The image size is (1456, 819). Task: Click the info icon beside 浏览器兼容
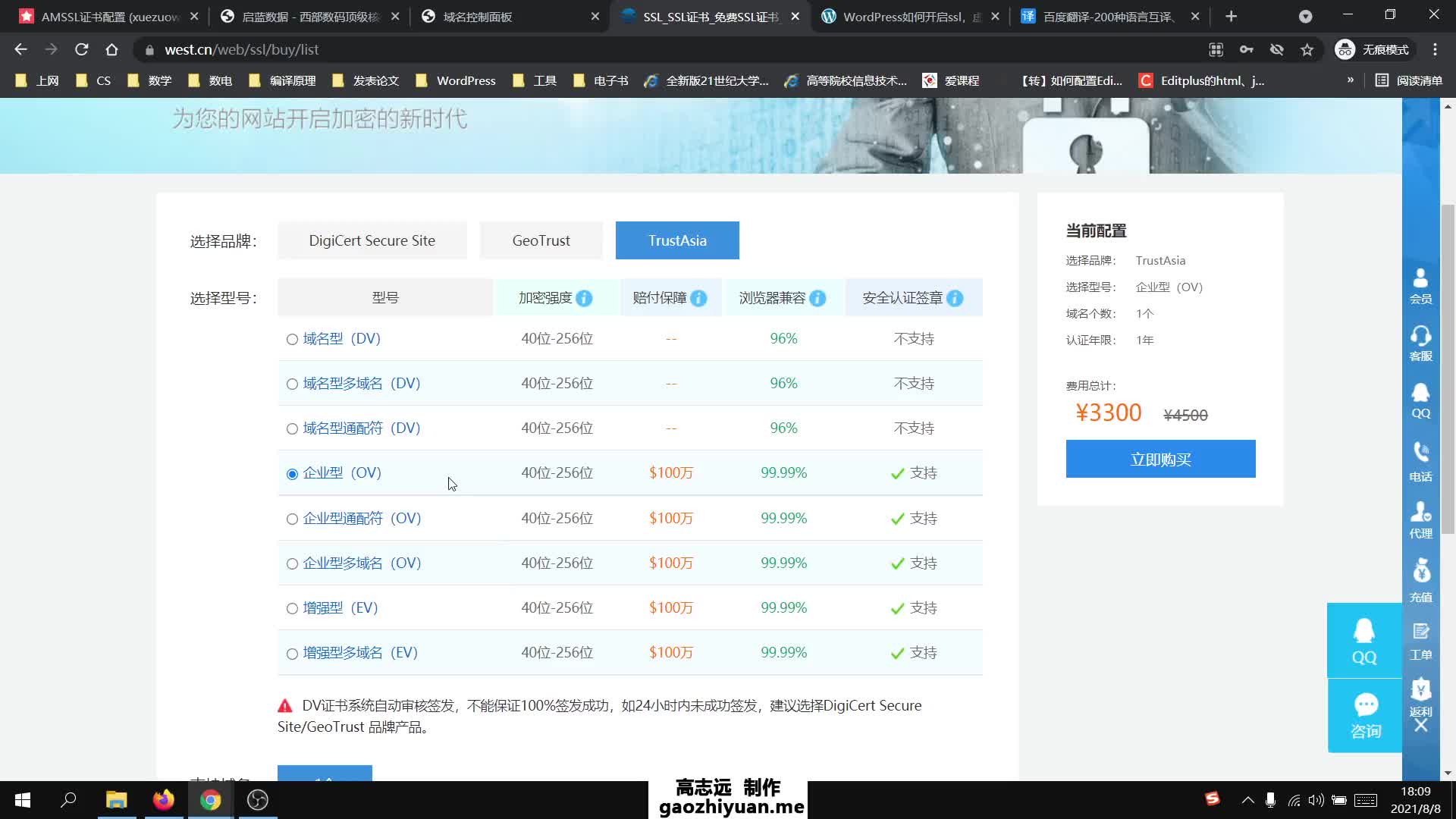[x=817, y=298]
